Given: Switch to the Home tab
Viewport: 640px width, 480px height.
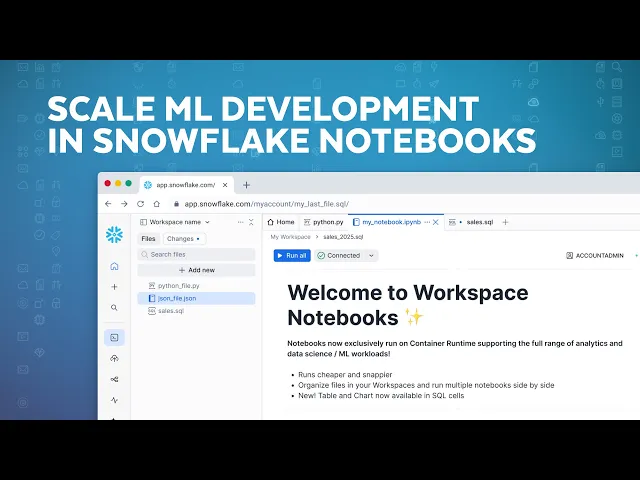Looking at the screenshot, I should pyautogui.click(x=280, y=222).
